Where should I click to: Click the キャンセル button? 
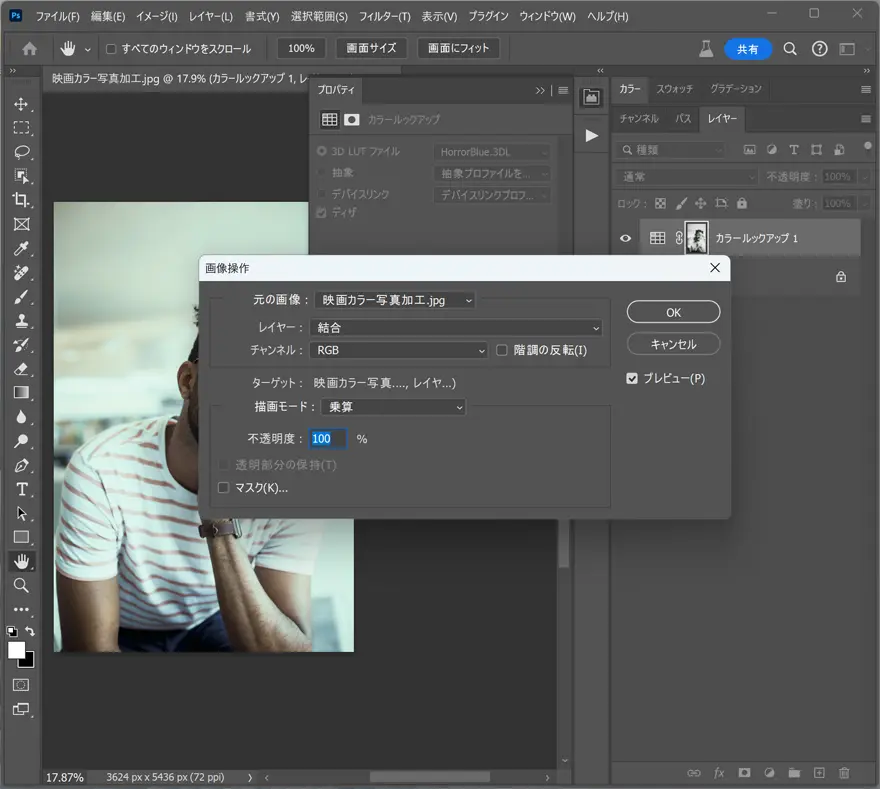[x=673, y=344]
